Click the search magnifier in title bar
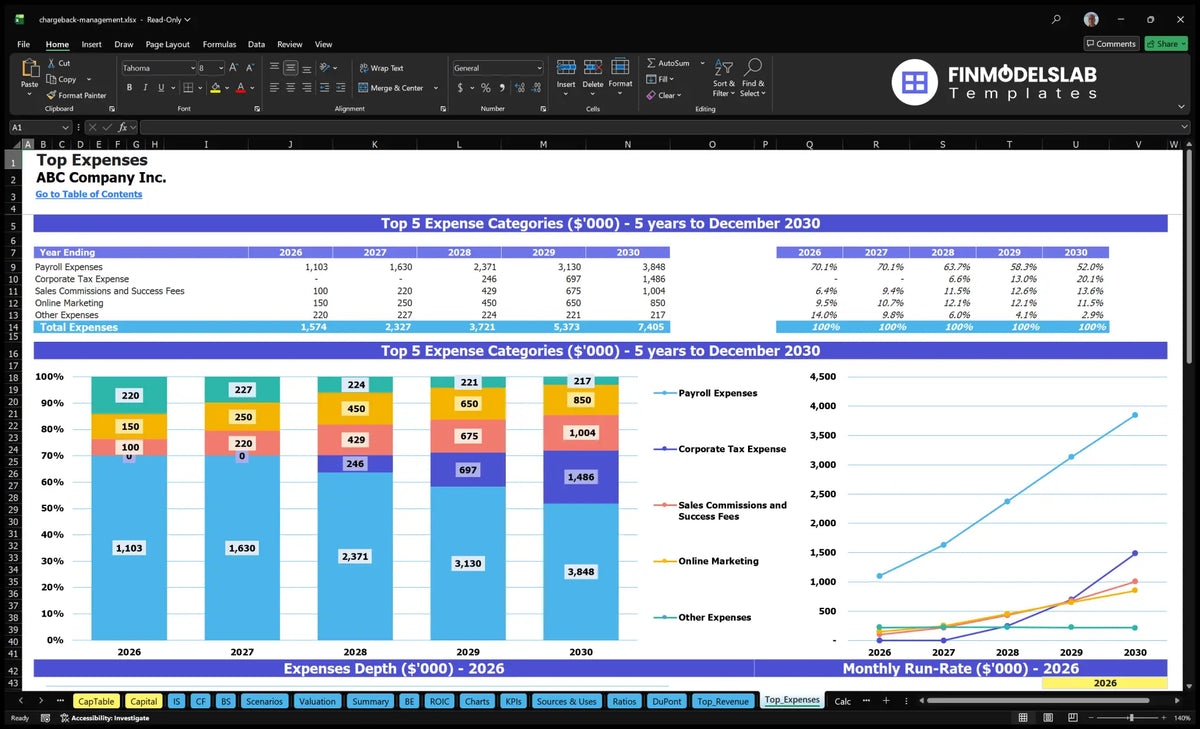 pyautogui.click(x=1057, y=19)
